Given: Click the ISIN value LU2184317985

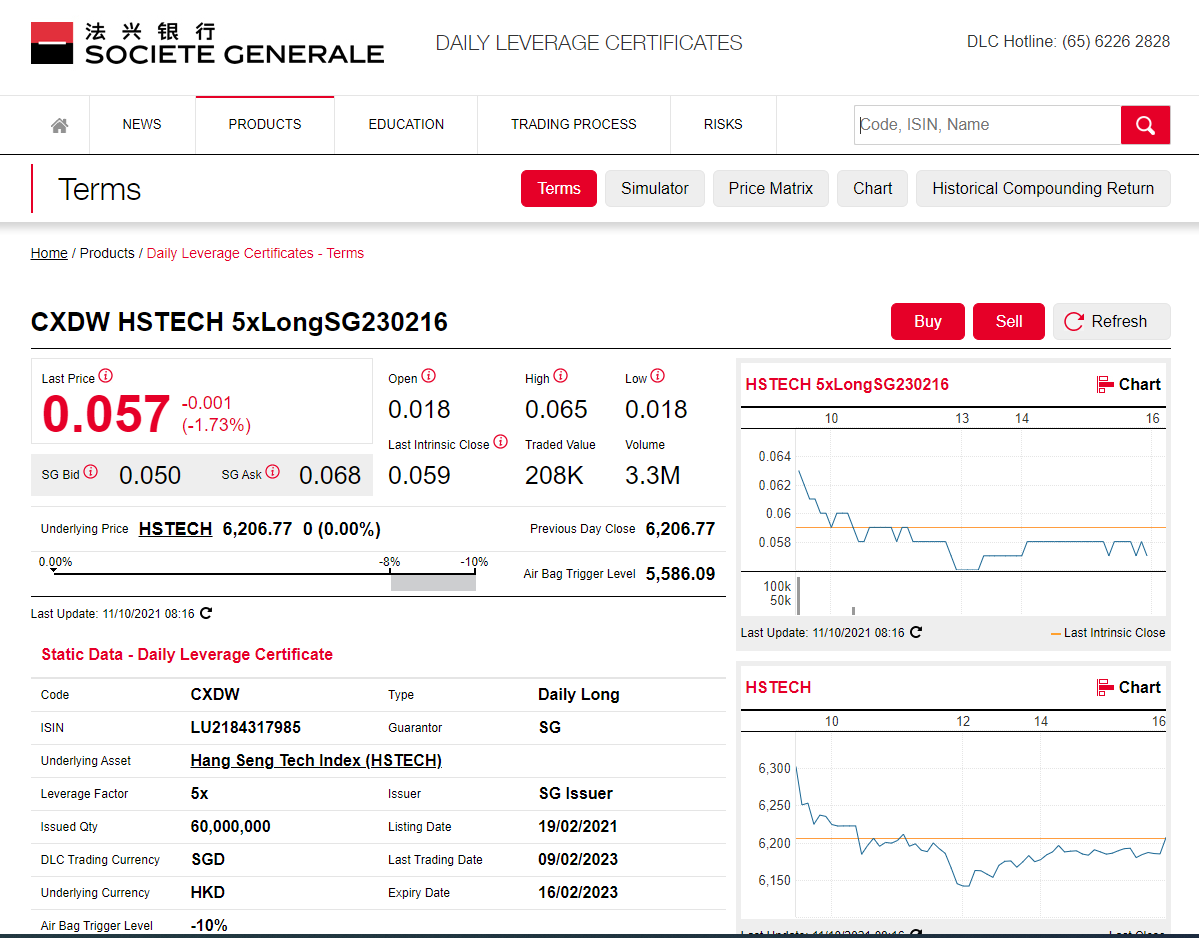Looking at the screenshot, I should pos(245,728).
